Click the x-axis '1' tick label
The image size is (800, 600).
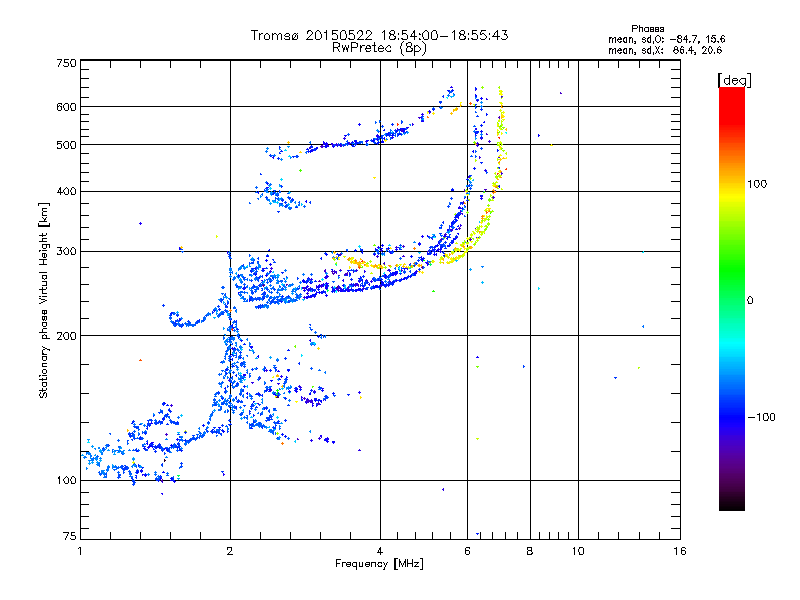click(x=80, y=551)
